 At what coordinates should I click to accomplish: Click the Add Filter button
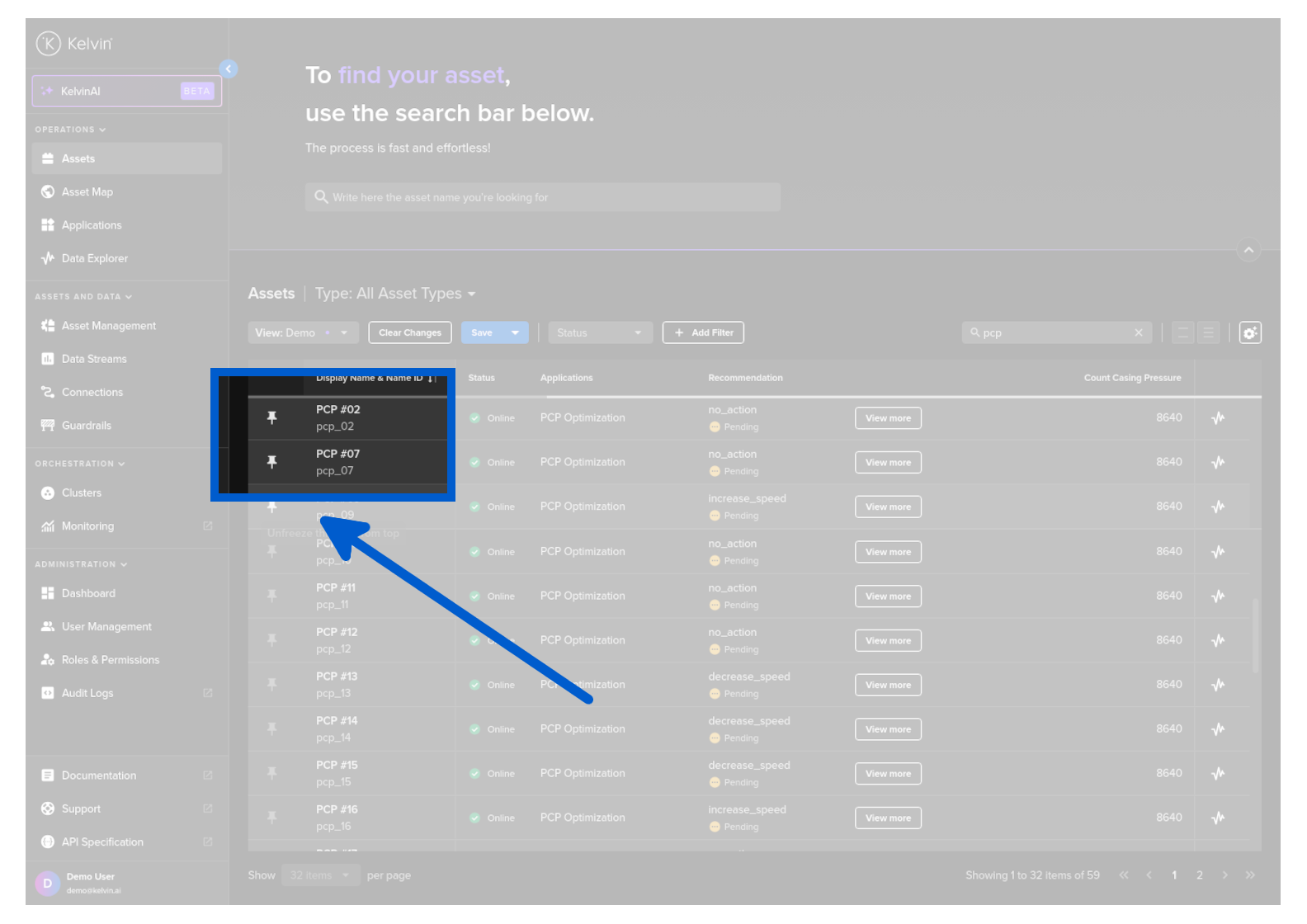(x=703, y=332)
